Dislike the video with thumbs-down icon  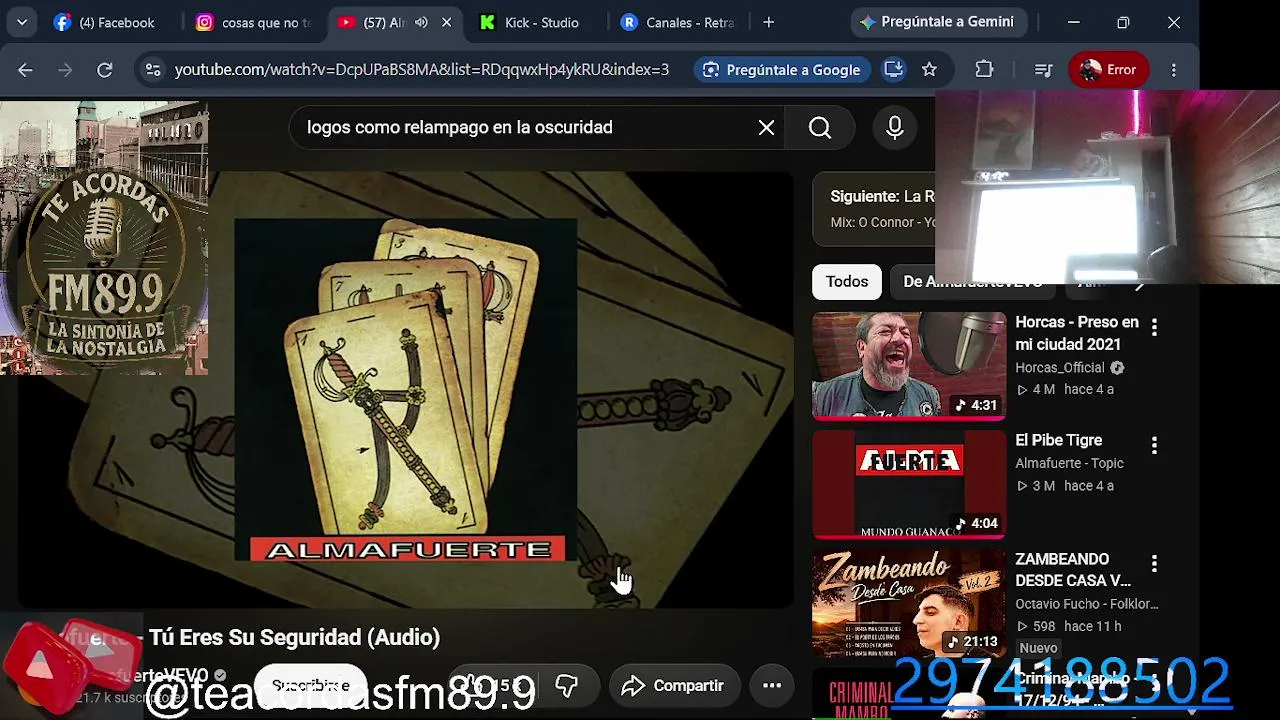pos(566,685)
